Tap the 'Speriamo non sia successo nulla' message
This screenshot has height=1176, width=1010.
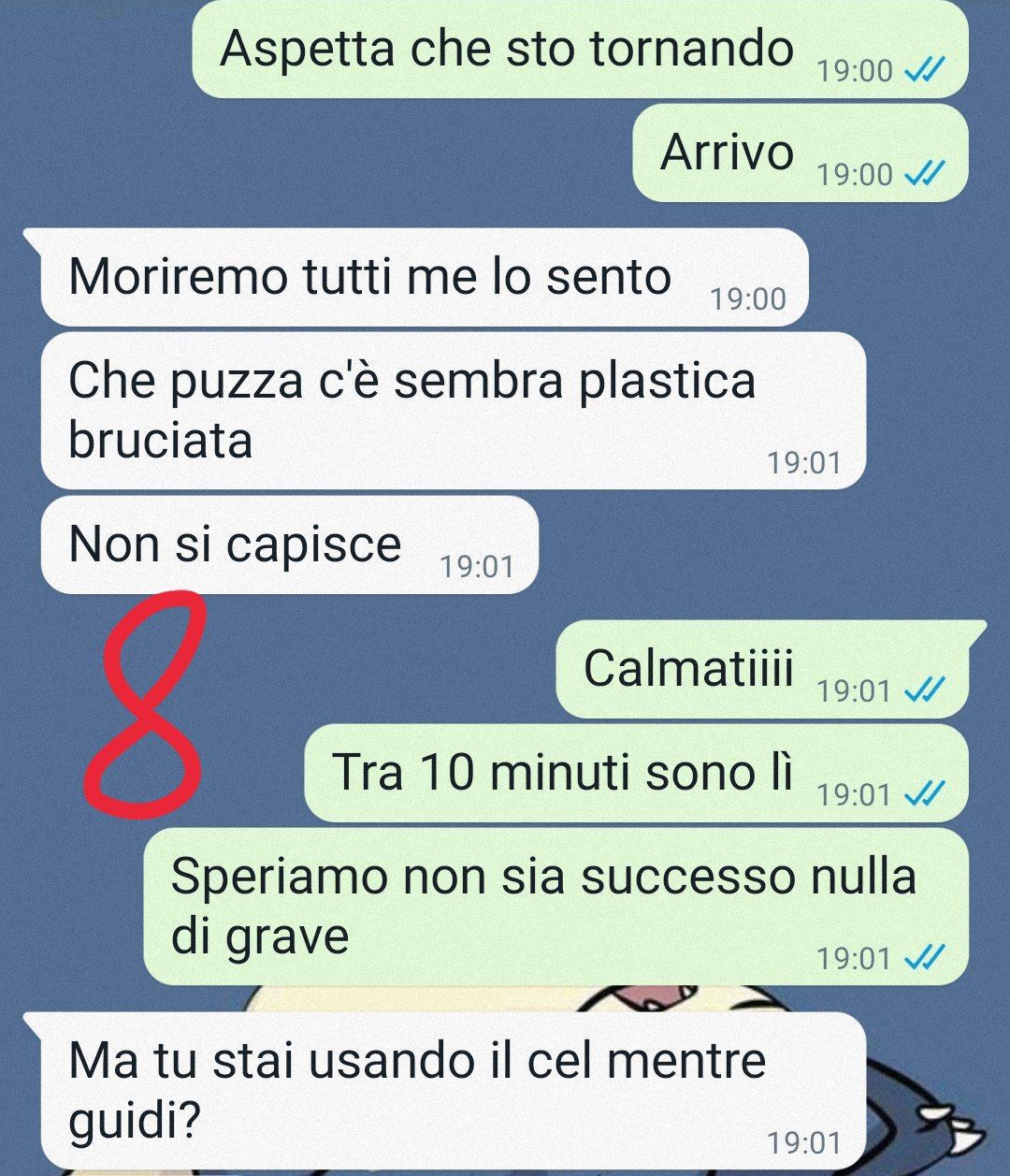click(x=555, y=906)
